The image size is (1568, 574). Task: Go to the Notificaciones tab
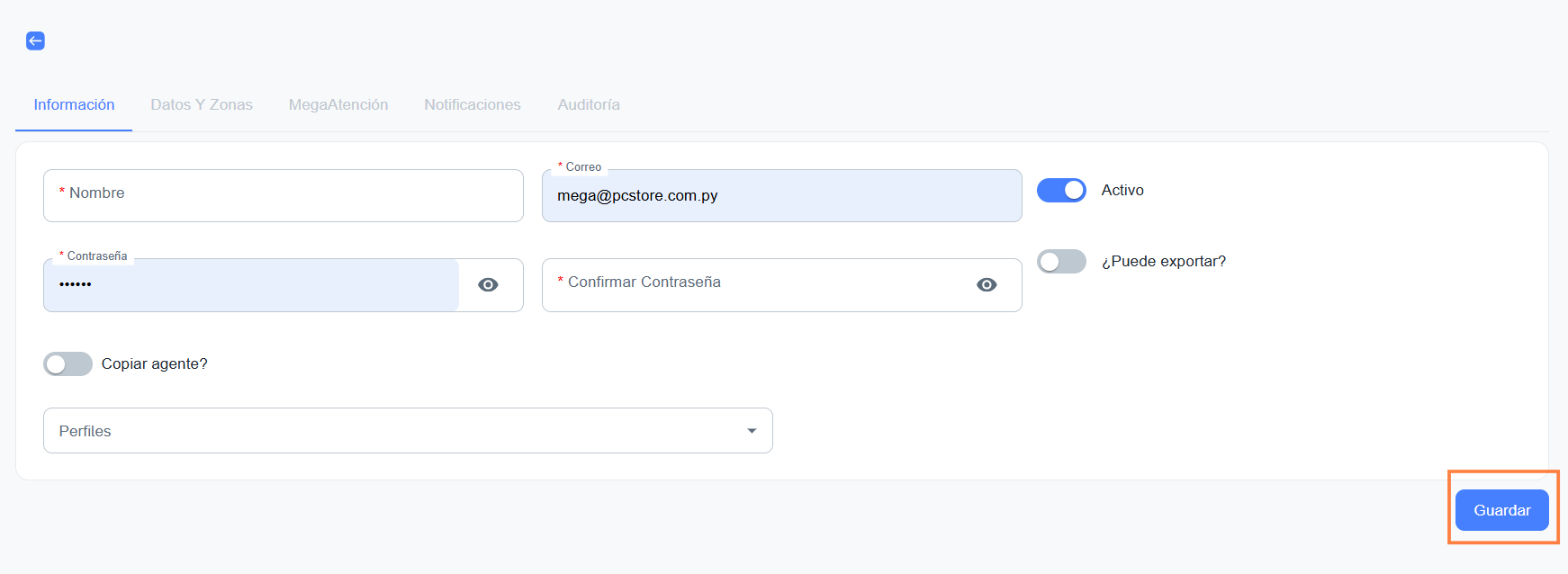(x=473, y=105)
